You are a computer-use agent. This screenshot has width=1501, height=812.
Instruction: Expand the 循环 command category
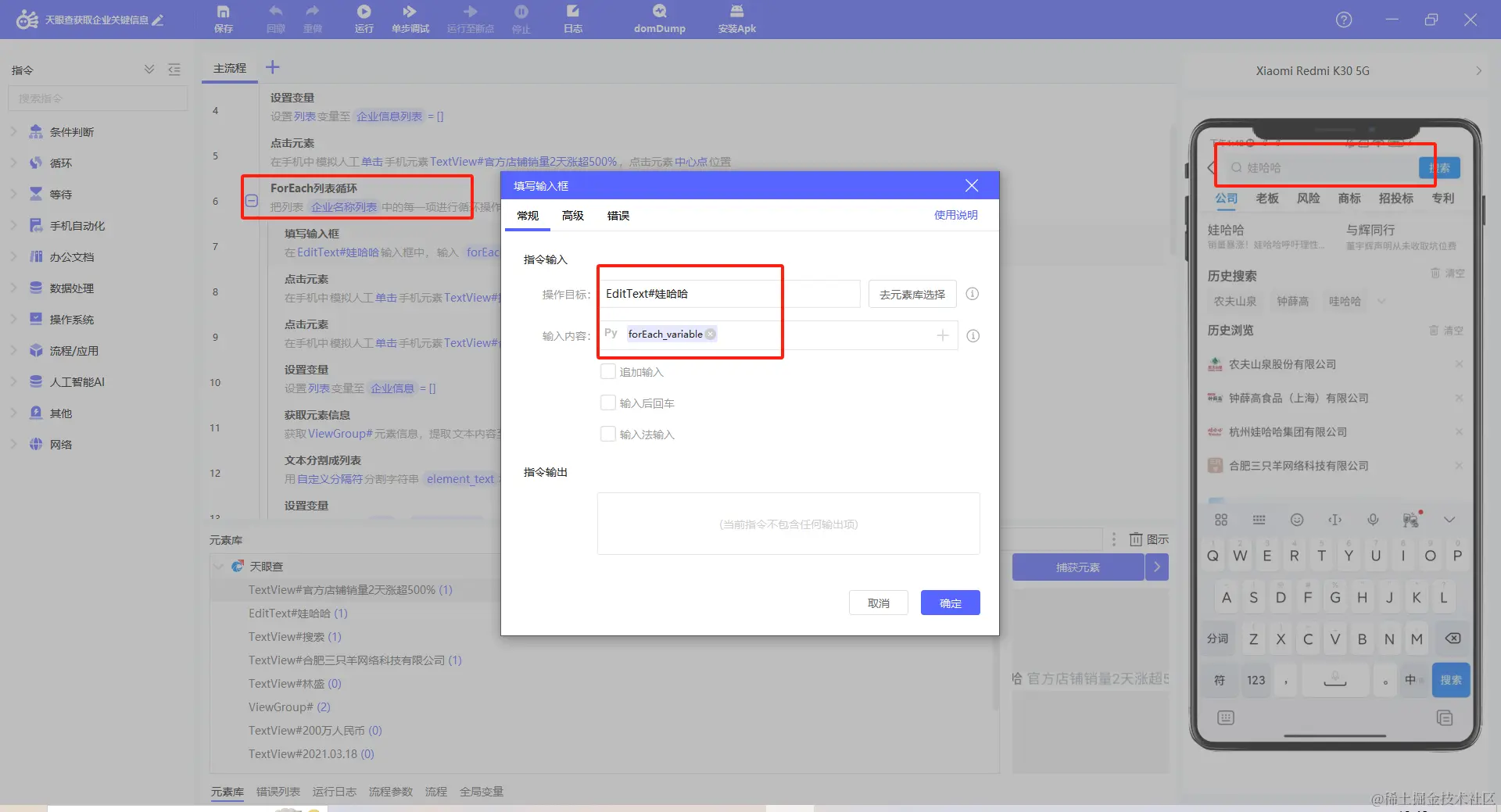(13, 163)
